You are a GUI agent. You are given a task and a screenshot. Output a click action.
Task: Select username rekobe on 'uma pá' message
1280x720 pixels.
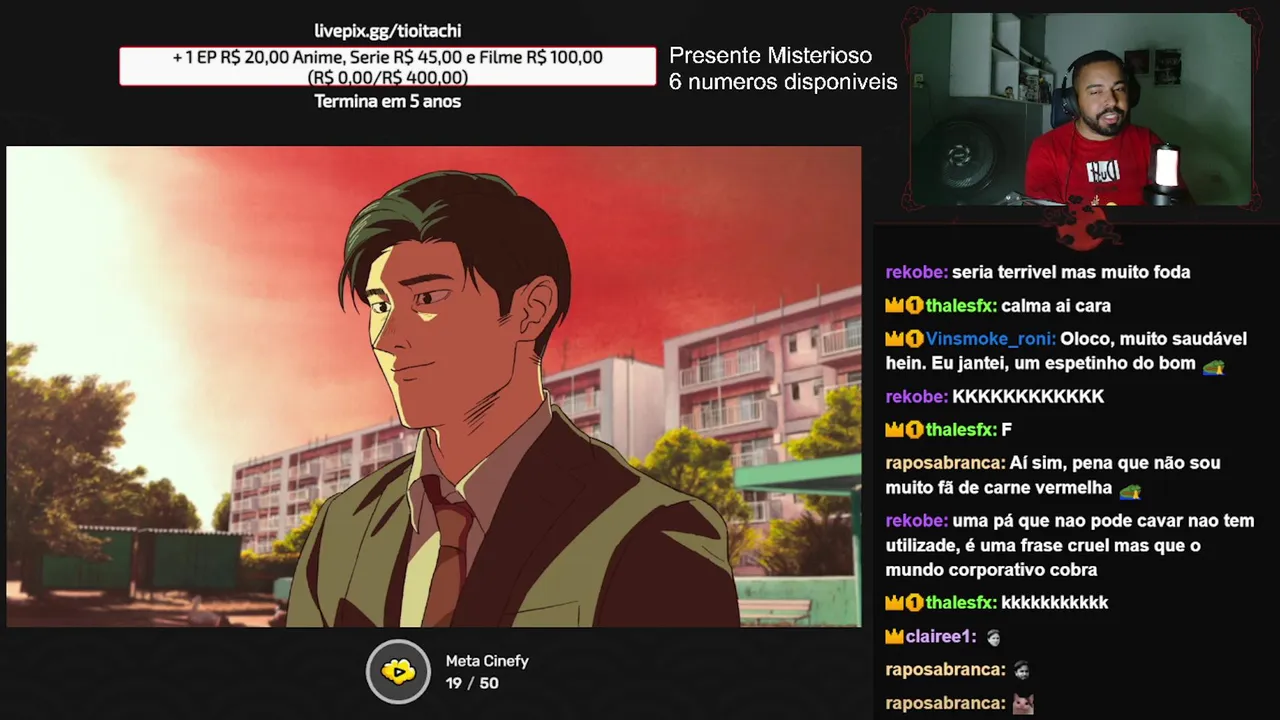[x=916, y=521]
